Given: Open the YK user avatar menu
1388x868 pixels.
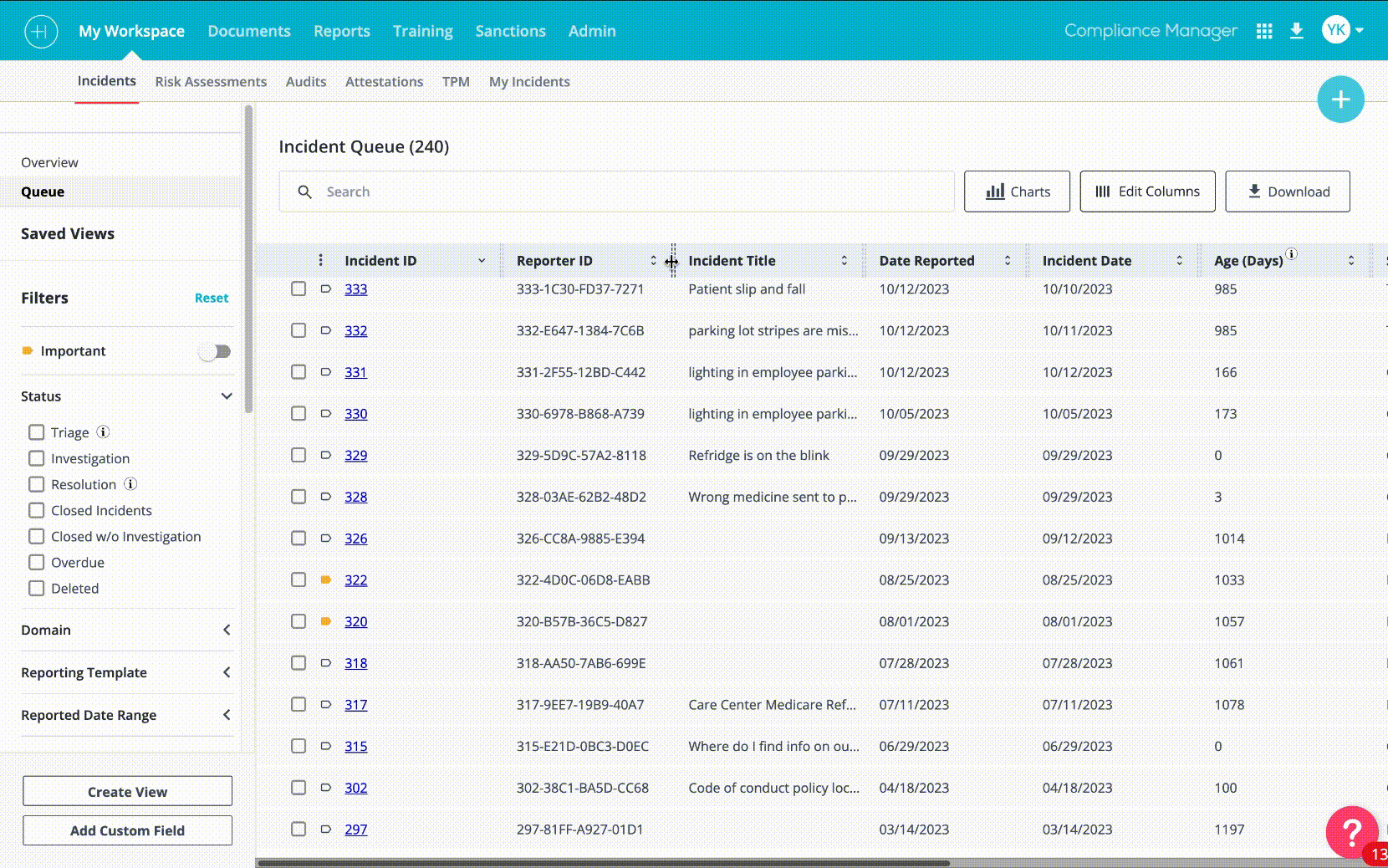Looking at the screenshot, I should tap(1336, 30).
